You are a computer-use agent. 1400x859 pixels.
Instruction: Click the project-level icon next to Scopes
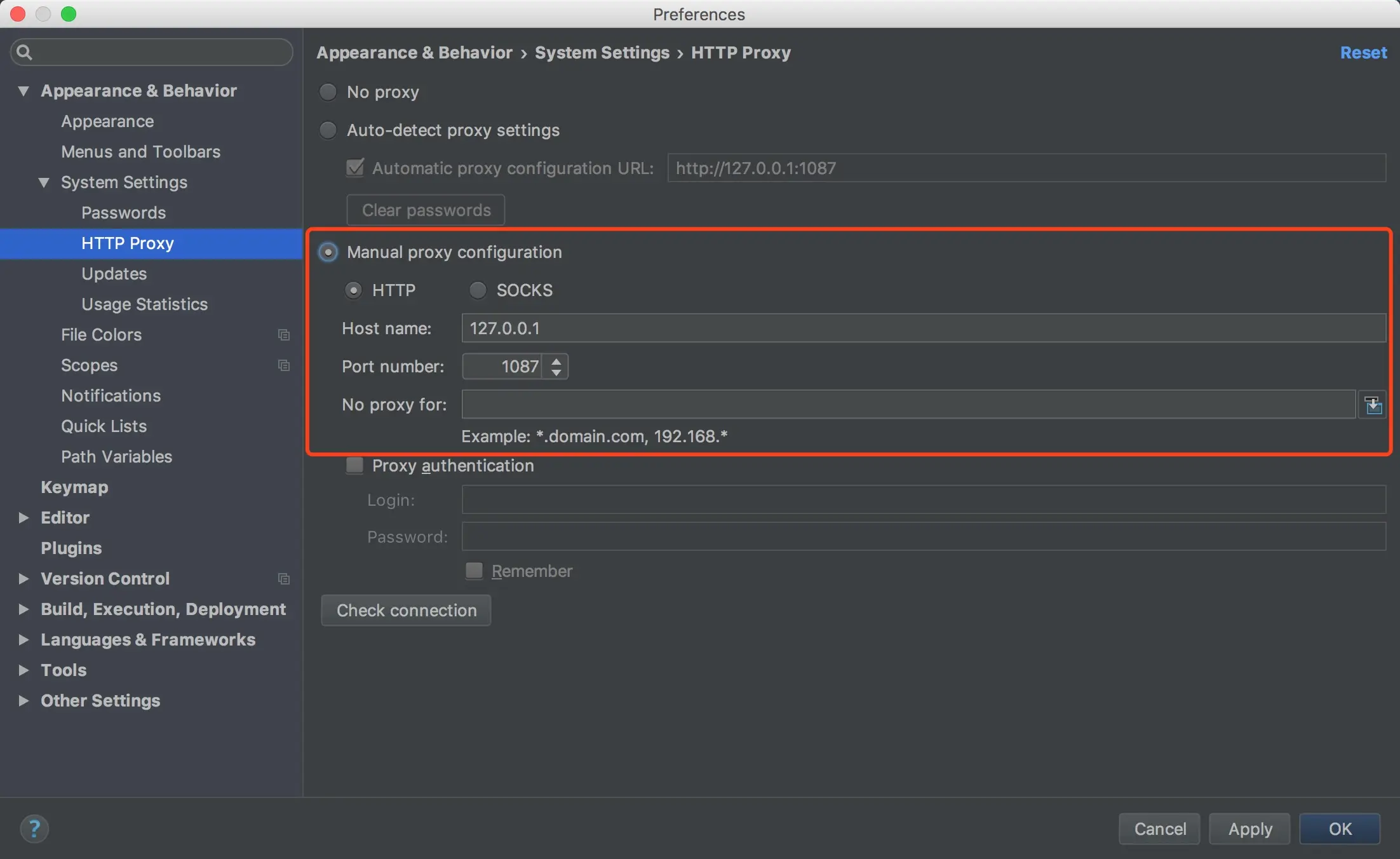[284, 365]
